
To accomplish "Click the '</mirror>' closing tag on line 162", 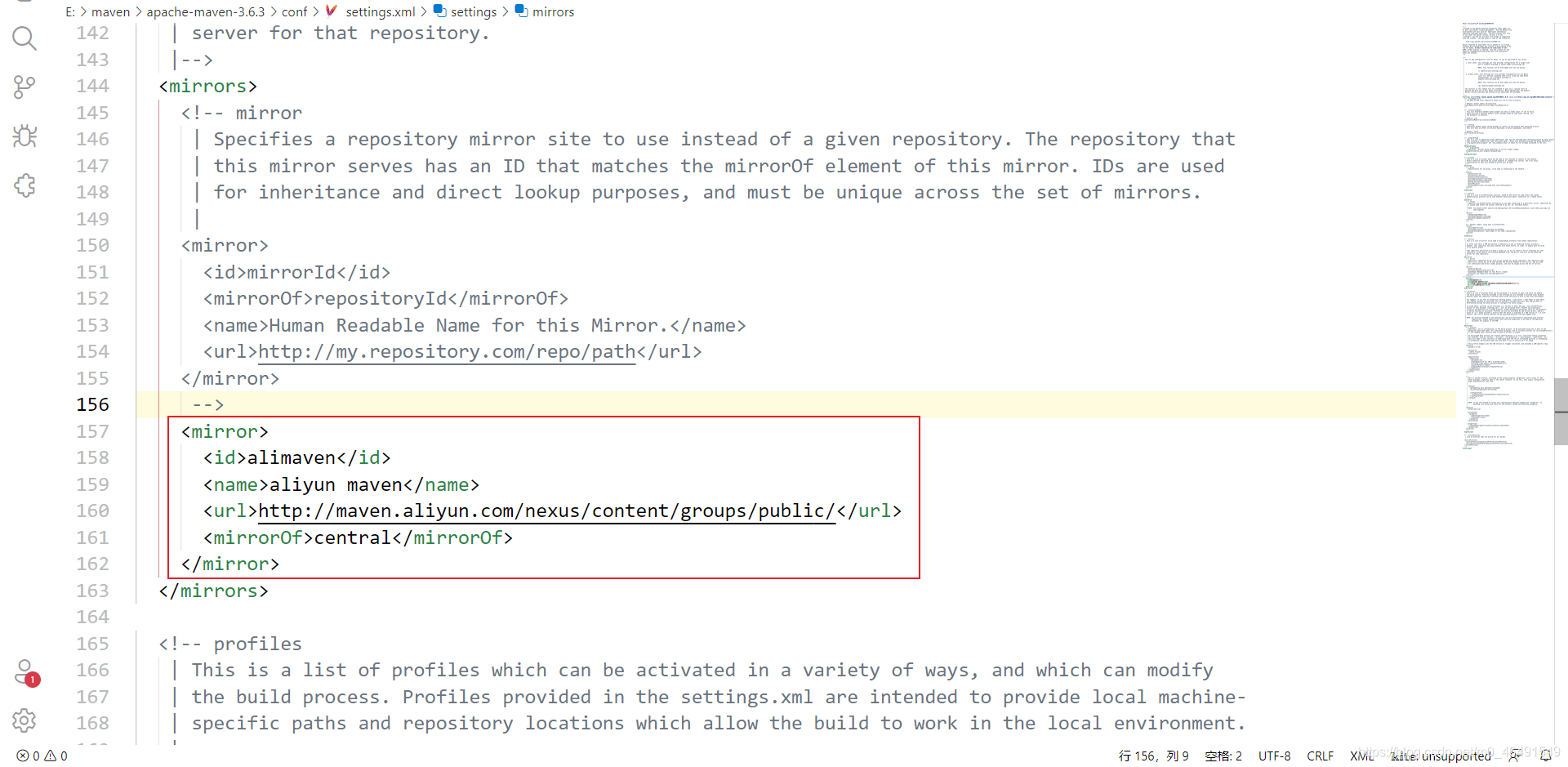I will (x=230, y=564).
